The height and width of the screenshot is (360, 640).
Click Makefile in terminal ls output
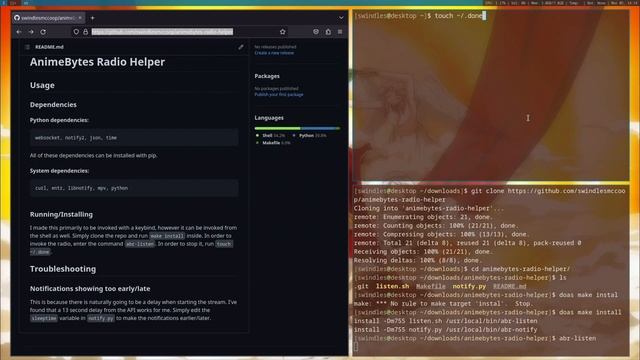[x=431, y=287]
